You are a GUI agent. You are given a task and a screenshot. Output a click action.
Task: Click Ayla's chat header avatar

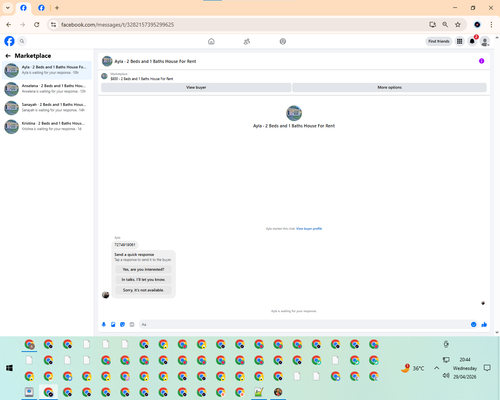pyautogui.click(x=107, y=61)
